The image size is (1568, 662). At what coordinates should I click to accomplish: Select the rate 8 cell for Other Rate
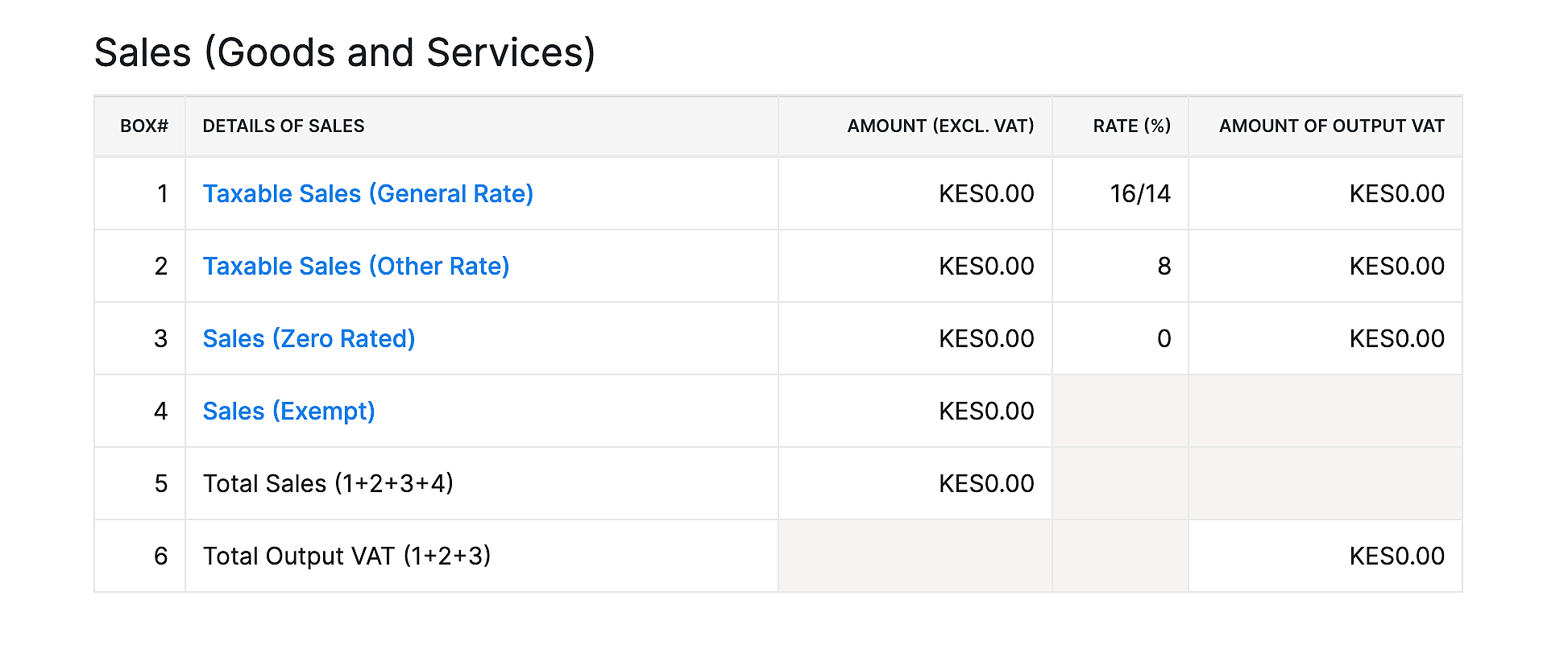1165,266
